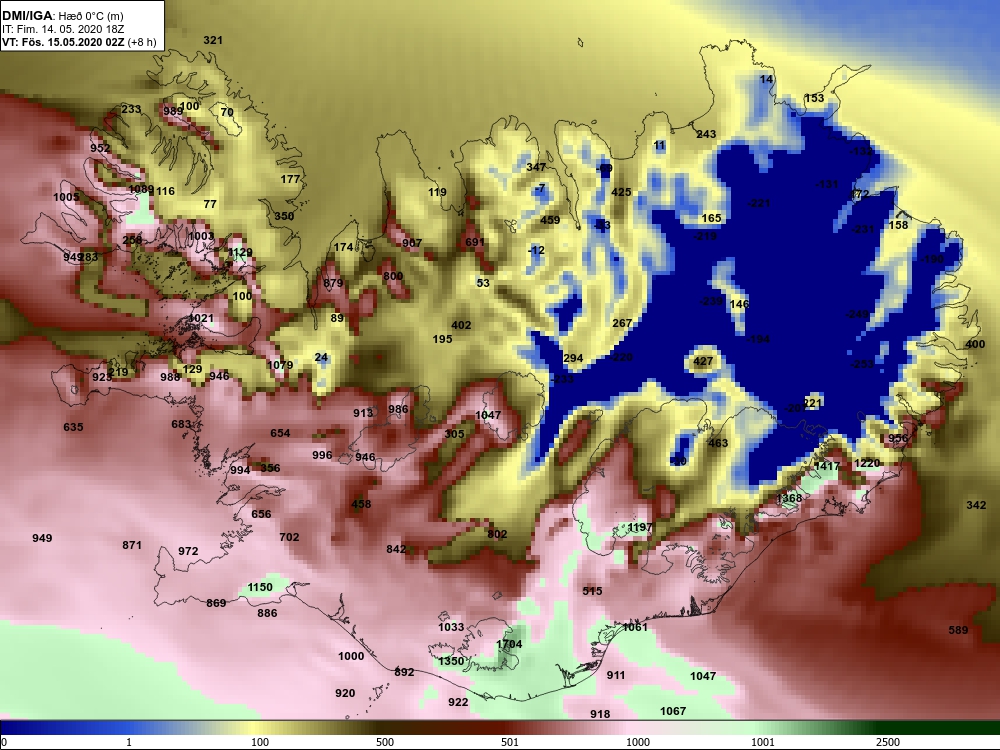The image size is (1000, 750).
Task: Click the title "DMI/IGA: Hæð 0°C (m)"
Action: [62, 16]
